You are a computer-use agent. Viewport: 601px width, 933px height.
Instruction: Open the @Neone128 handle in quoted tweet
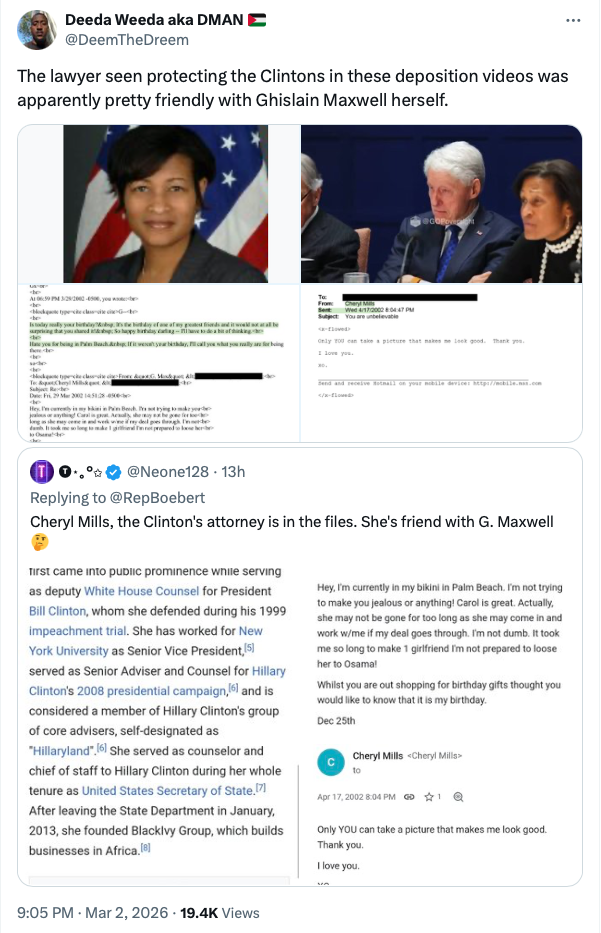[x=168, y=472]
